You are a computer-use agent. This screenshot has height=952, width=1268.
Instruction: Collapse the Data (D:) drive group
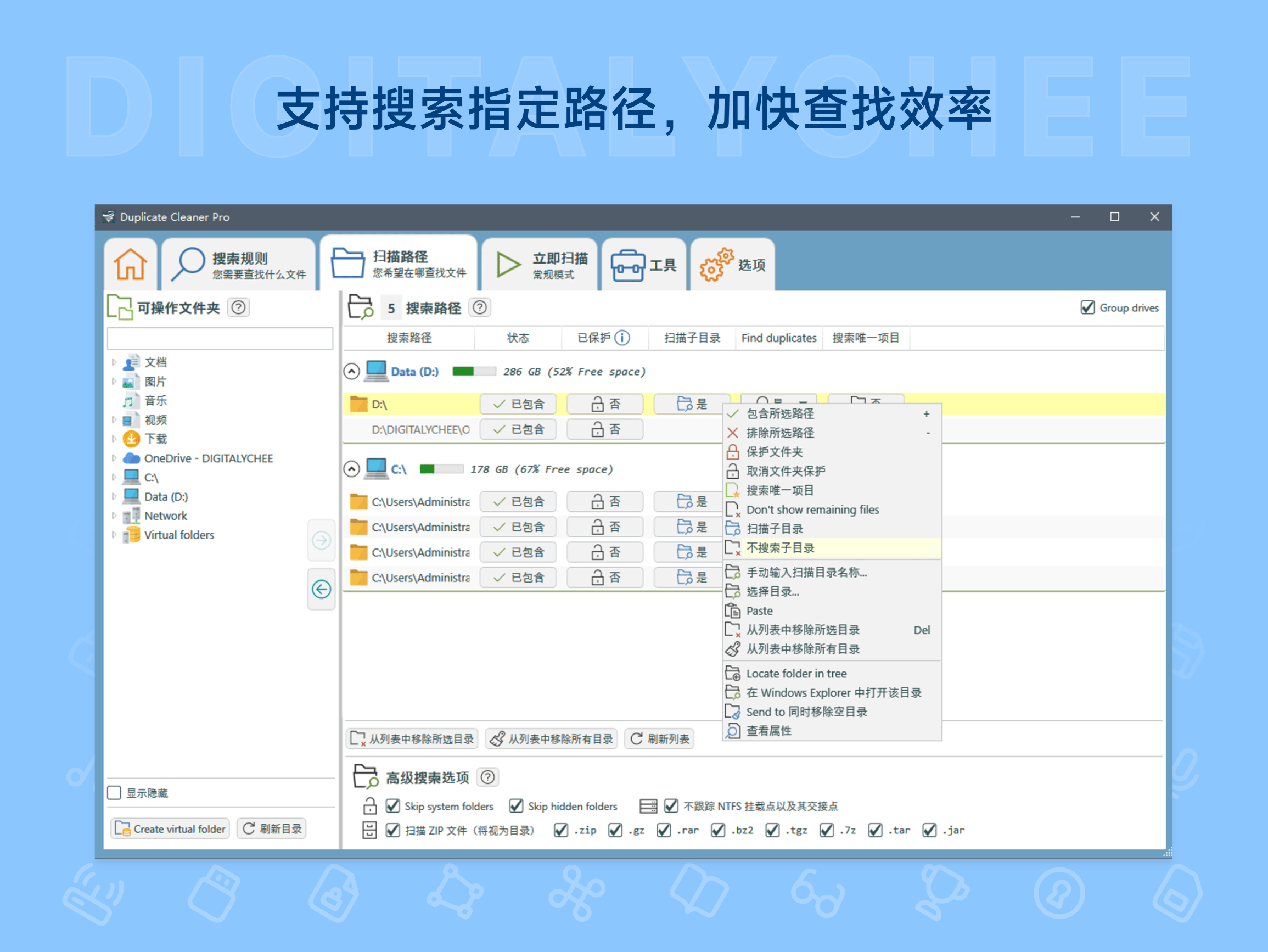351,372
